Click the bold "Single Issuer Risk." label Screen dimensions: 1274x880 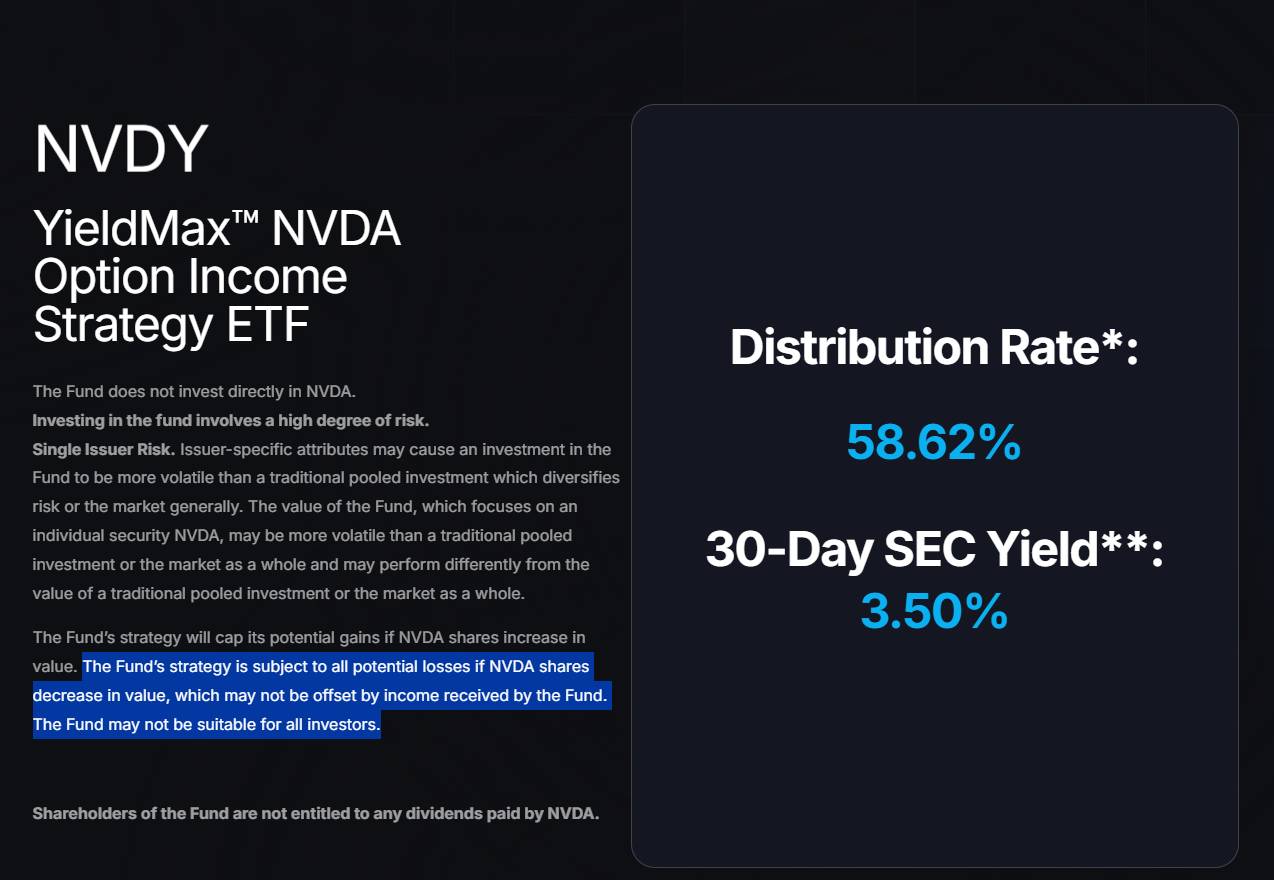click(x=103, y=449)
